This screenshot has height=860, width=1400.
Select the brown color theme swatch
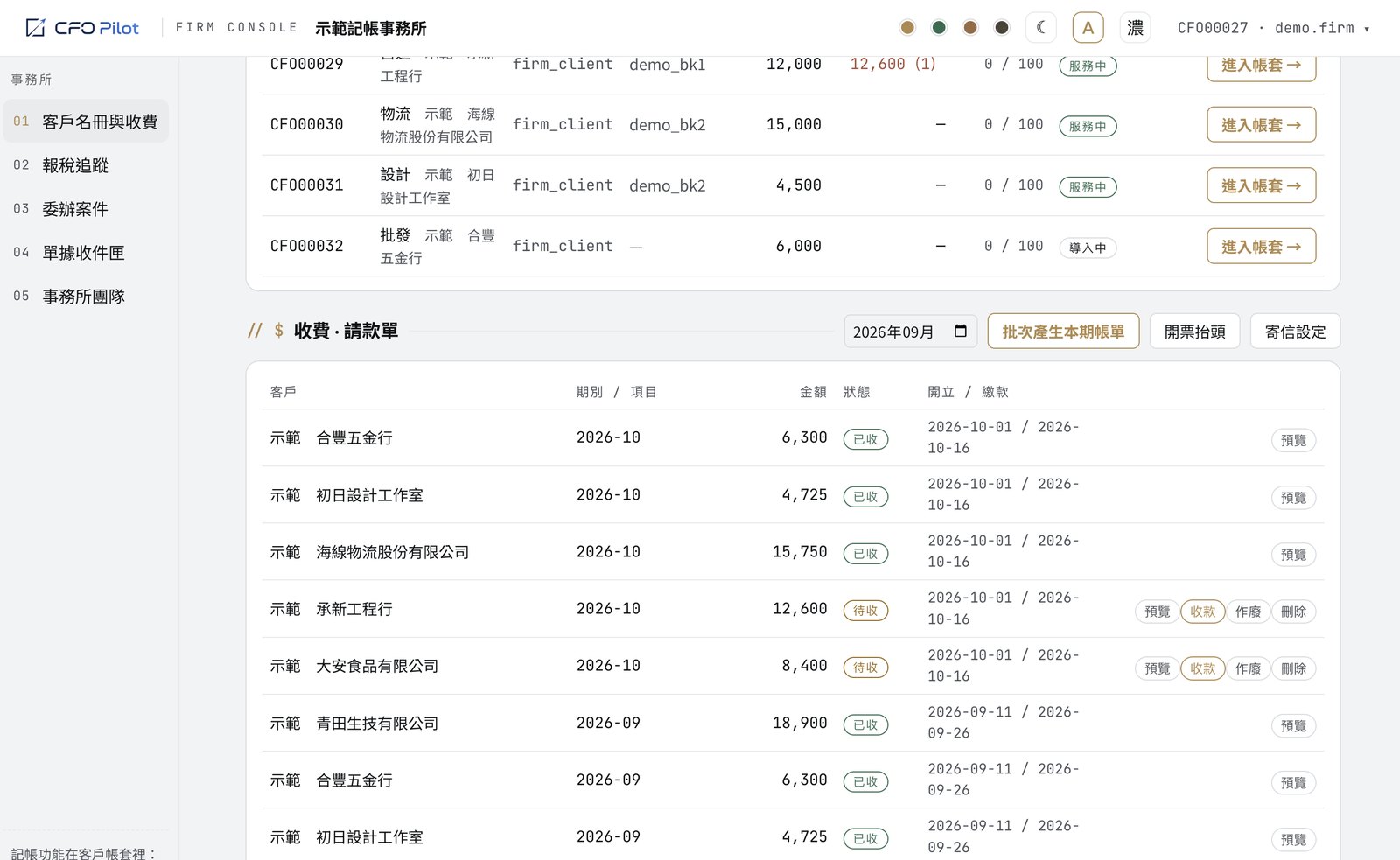[970, 28]
